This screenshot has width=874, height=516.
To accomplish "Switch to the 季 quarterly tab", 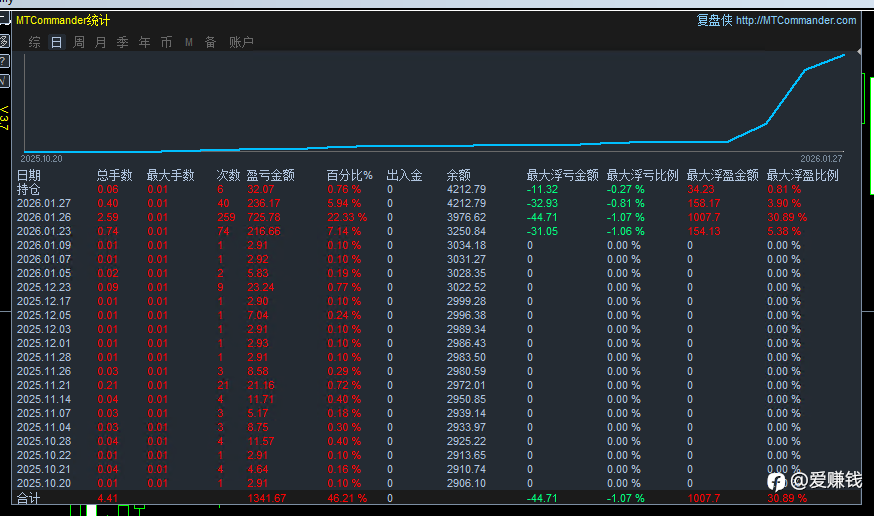I will click(x=123, y=42).
